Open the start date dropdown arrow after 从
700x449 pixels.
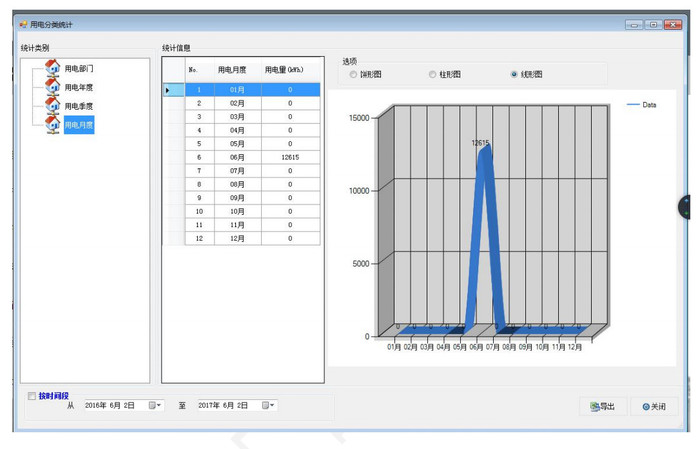pyautogui.click(x=158, y=405)
